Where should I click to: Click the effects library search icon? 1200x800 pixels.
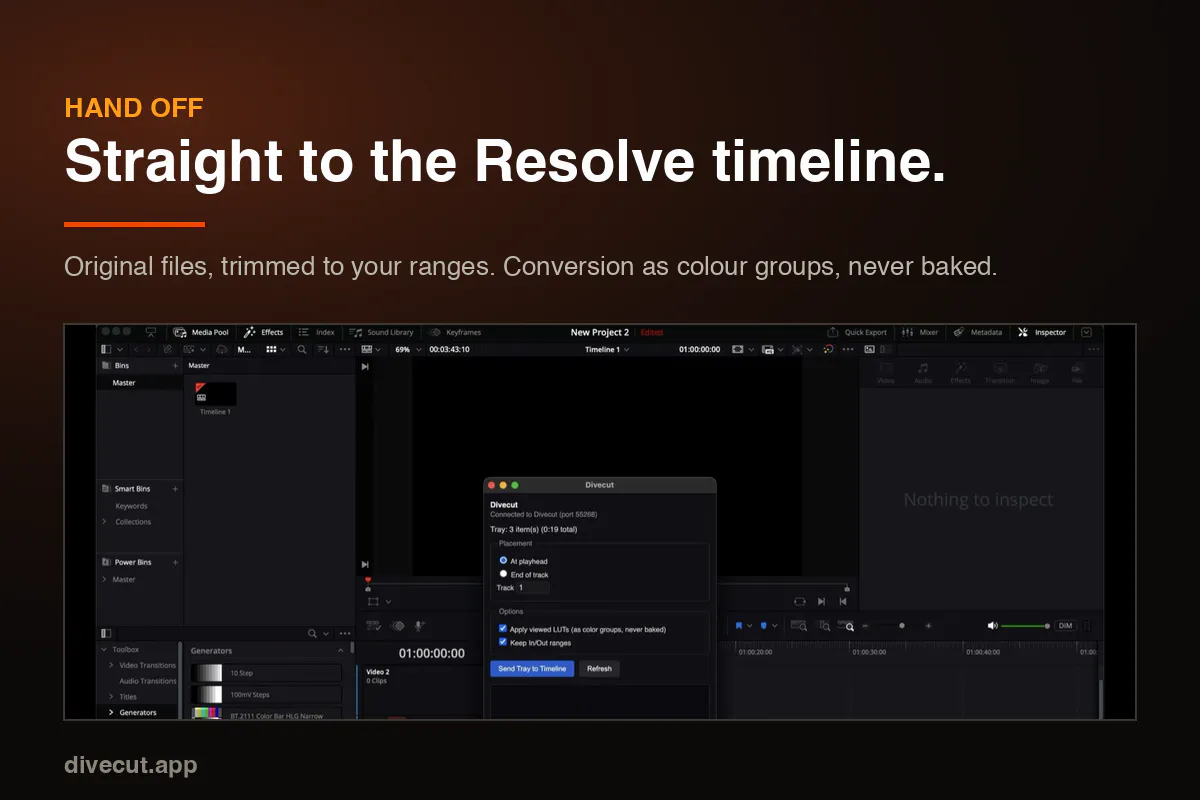pyautogui.click(x=312, y=633)
